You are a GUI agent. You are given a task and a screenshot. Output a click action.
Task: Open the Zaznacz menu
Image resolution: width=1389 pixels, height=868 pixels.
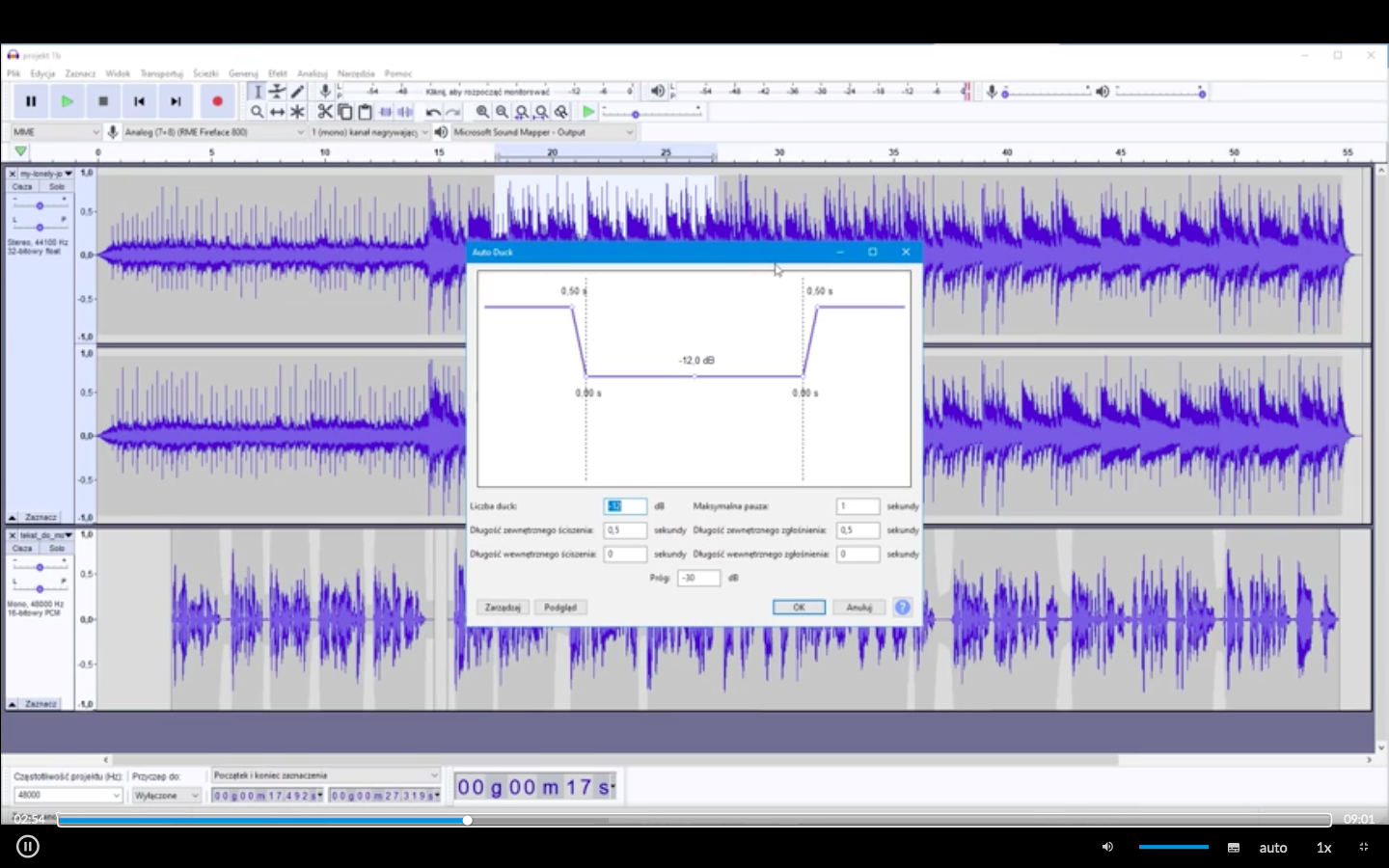point(80,73)
